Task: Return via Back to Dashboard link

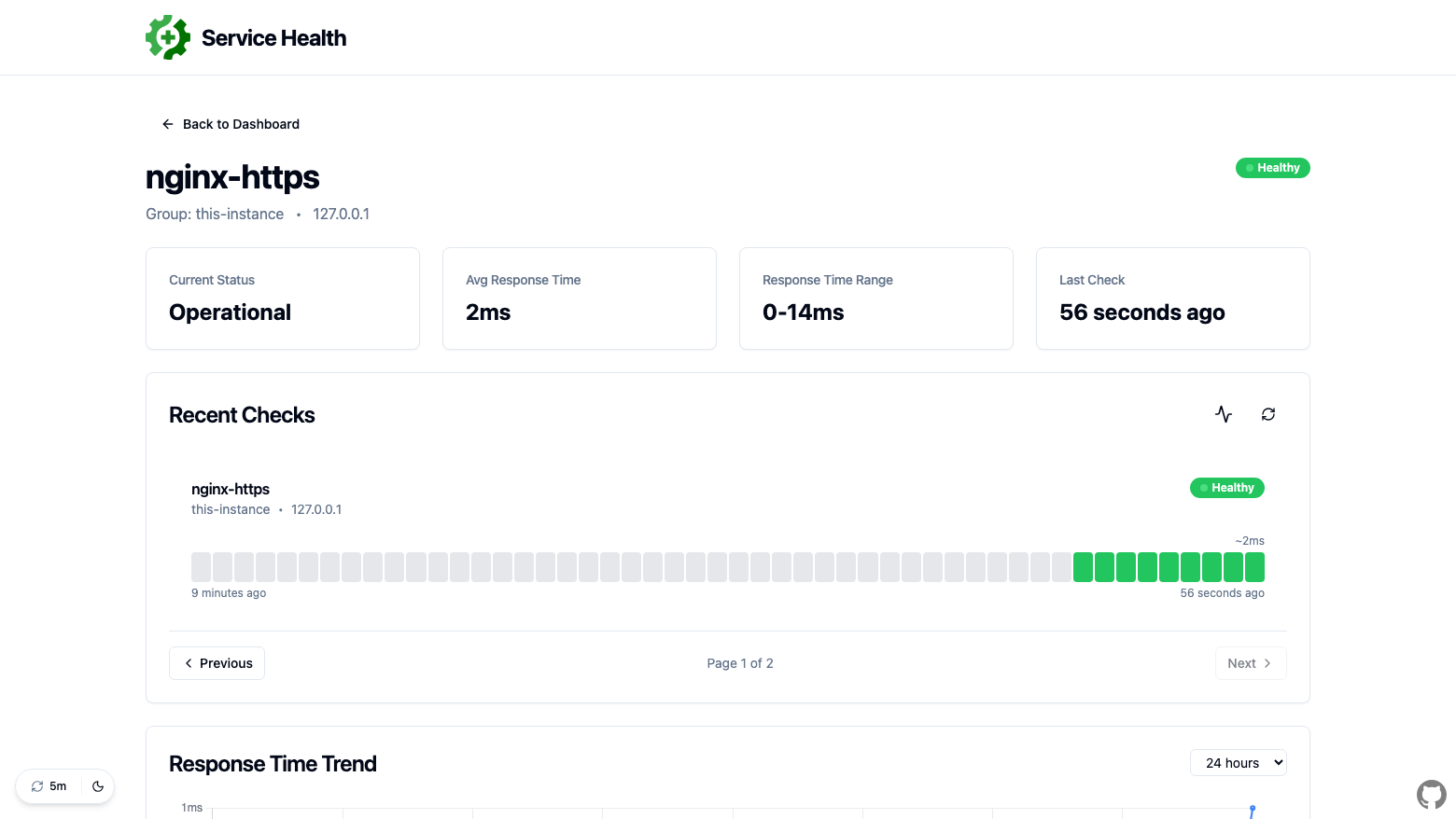Action: [x=231, y=124]
